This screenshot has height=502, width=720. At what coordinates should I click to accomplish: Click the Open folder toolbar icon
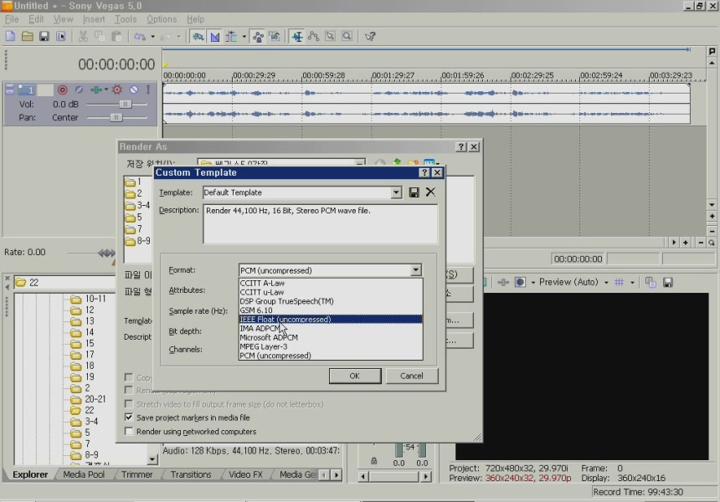(x=27, y=36)
